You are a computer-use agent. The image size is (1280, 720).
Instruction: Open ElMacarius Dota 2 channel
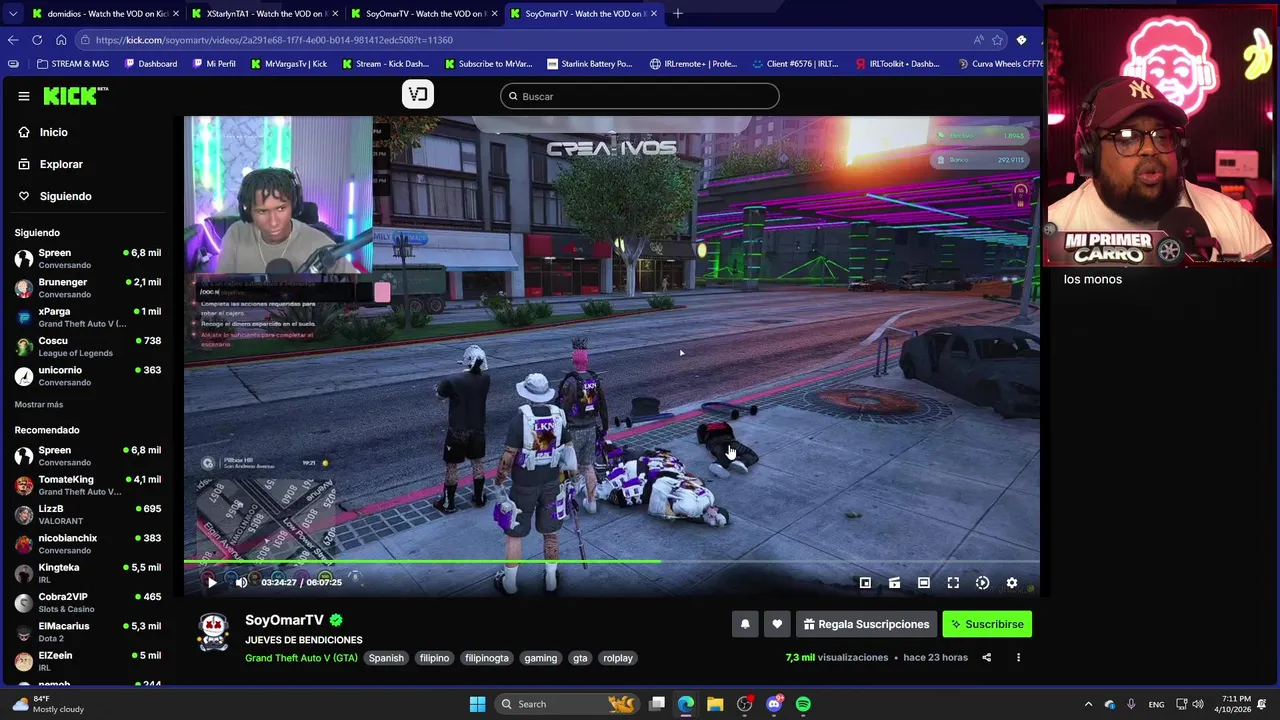click(x=88, y=631)
